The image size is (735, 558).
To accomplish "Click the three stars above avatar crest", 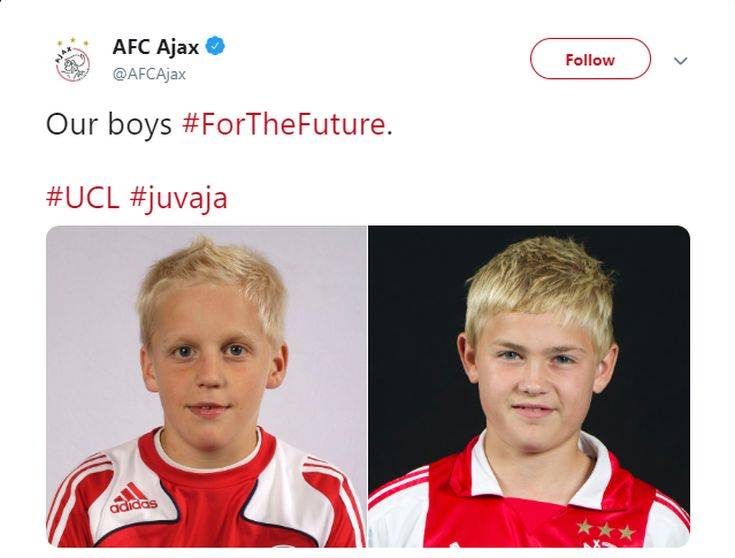I will point(73,42).
